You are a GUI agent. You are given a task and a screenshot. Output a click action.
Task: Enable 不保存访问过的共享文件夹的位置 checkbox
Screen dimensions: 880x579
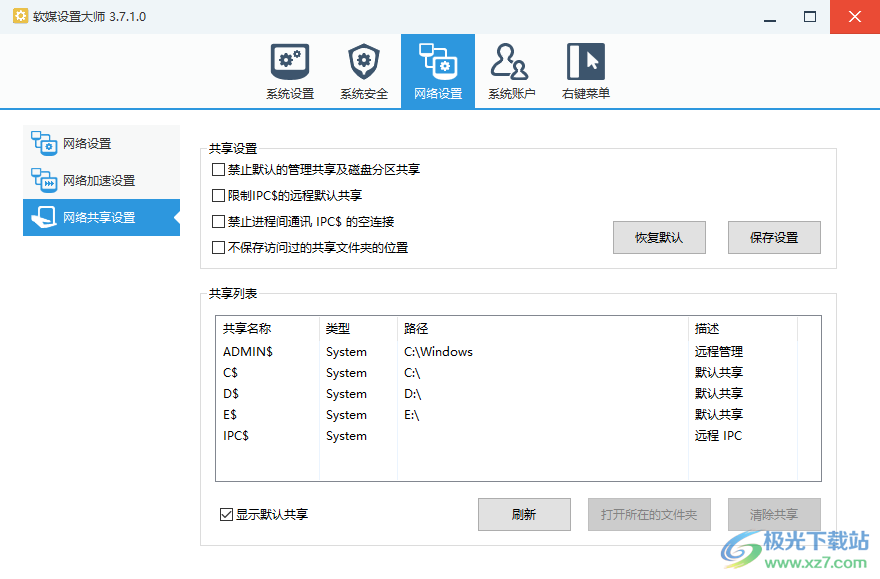pos(218,247)
